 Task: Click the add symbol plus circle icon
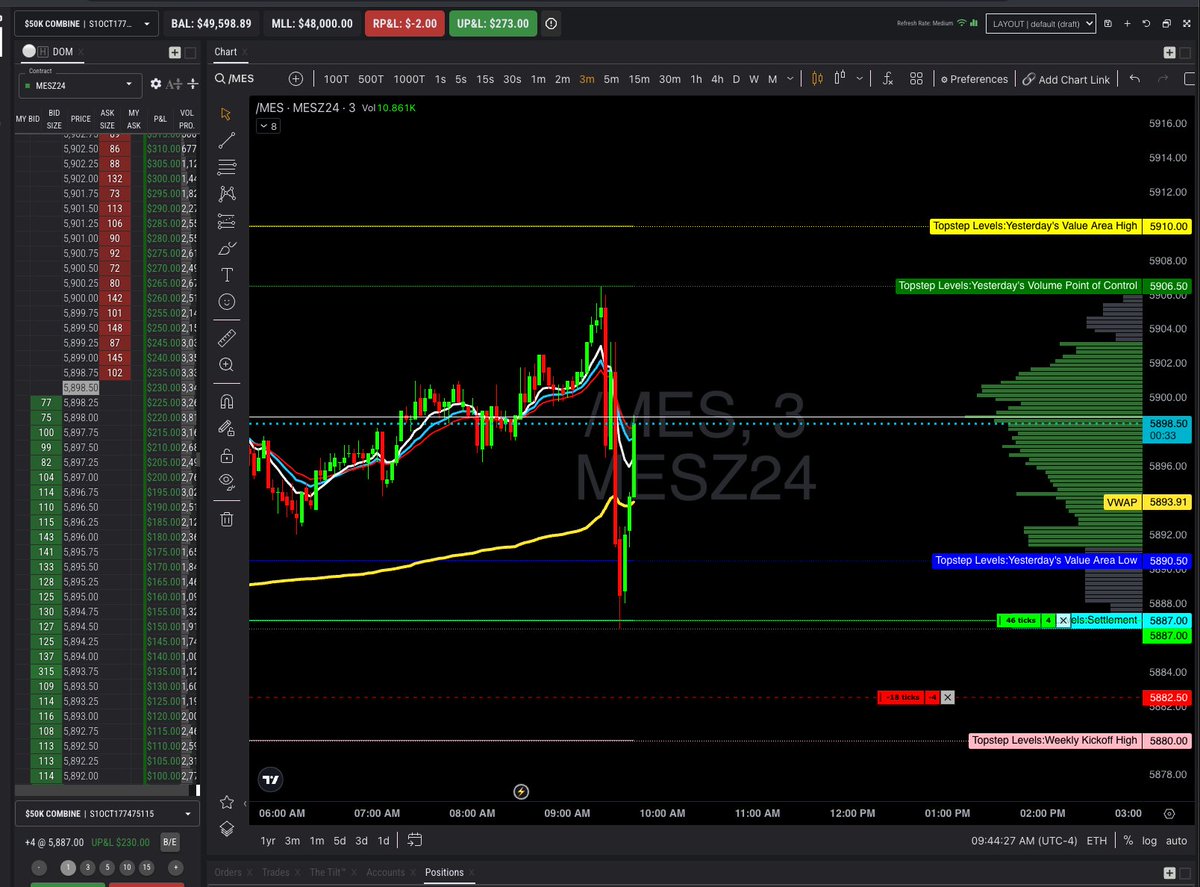(295, 79)
